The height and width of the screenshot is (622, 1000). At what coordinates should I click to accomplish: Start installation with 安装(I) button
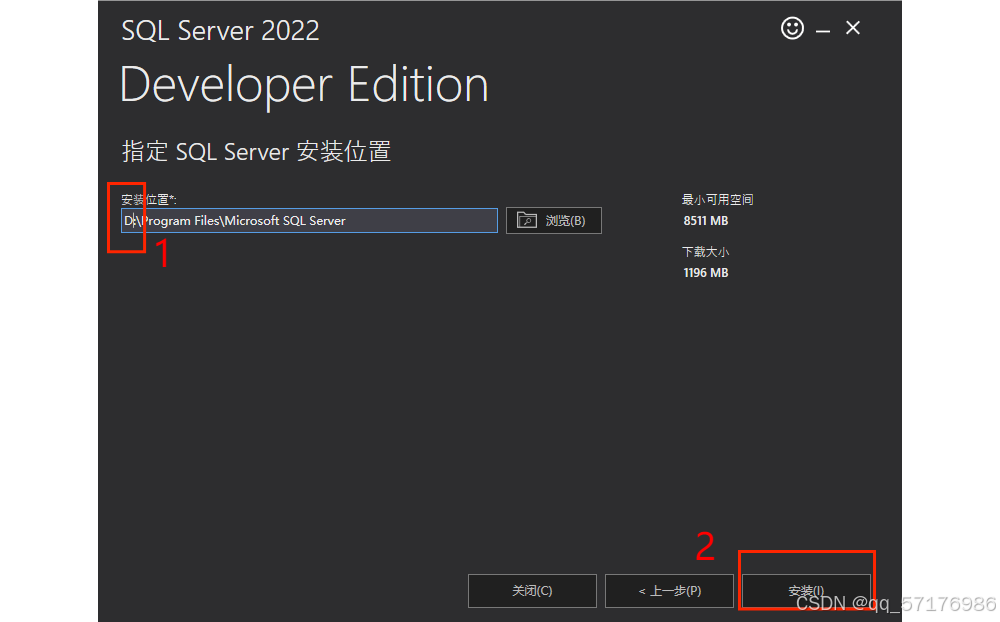point(806,591)
